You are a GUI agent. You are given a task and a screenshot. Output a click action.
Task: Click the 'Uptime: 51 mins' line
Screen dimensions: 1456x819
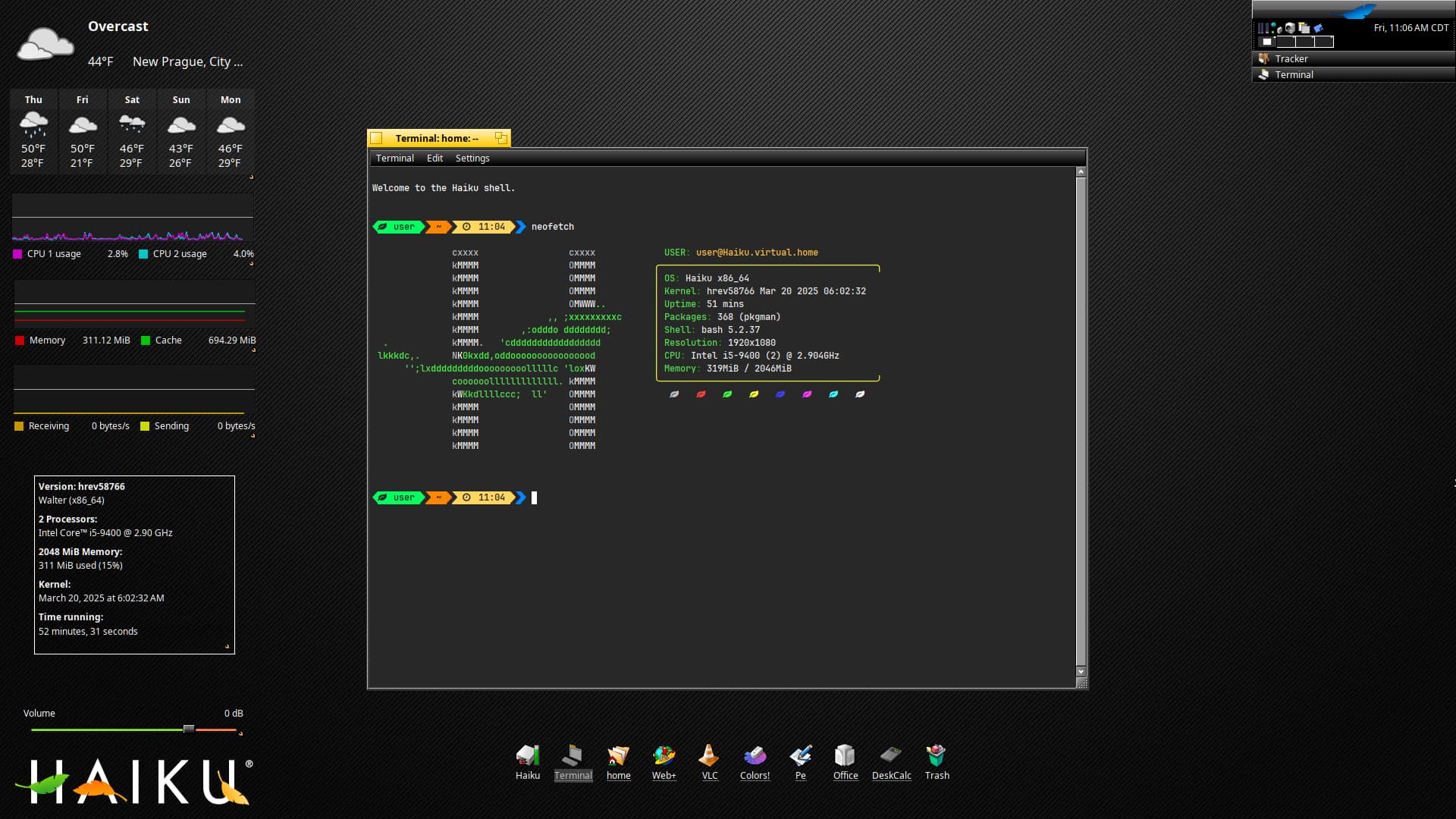[704, 304]
